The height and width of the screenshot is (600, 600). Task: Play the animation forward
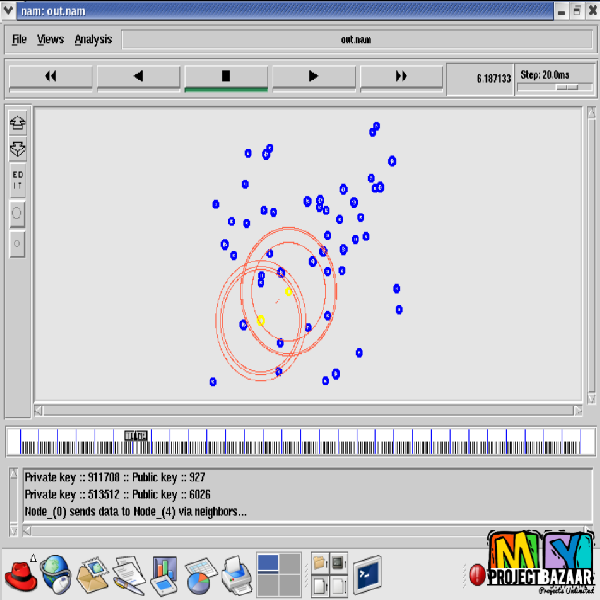(x=314, y=77)
